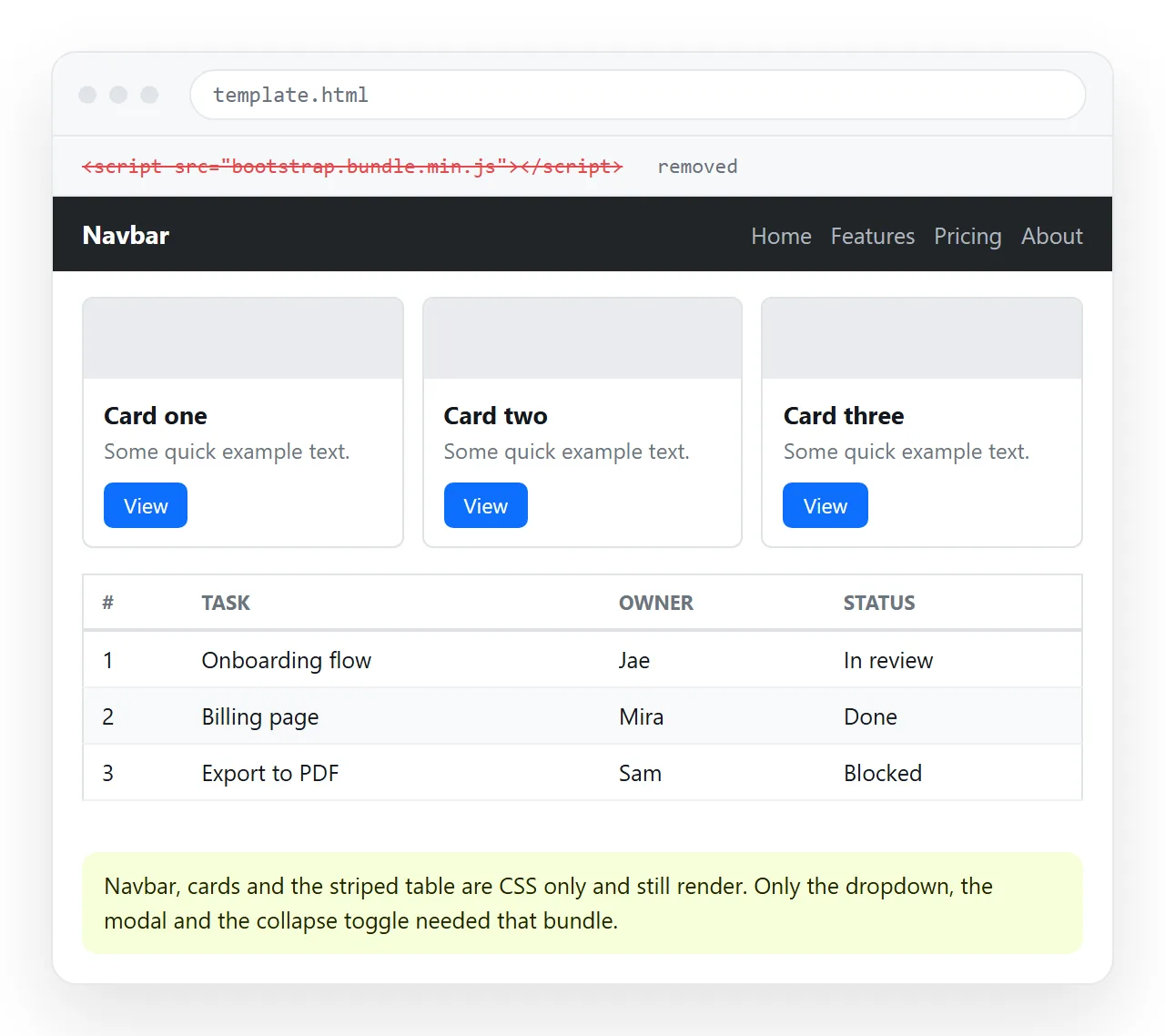Image resolution: width=1165 pixels, height=1036 pixels.
Task: Click status cell 'Done'
Action: click(870, 716)
